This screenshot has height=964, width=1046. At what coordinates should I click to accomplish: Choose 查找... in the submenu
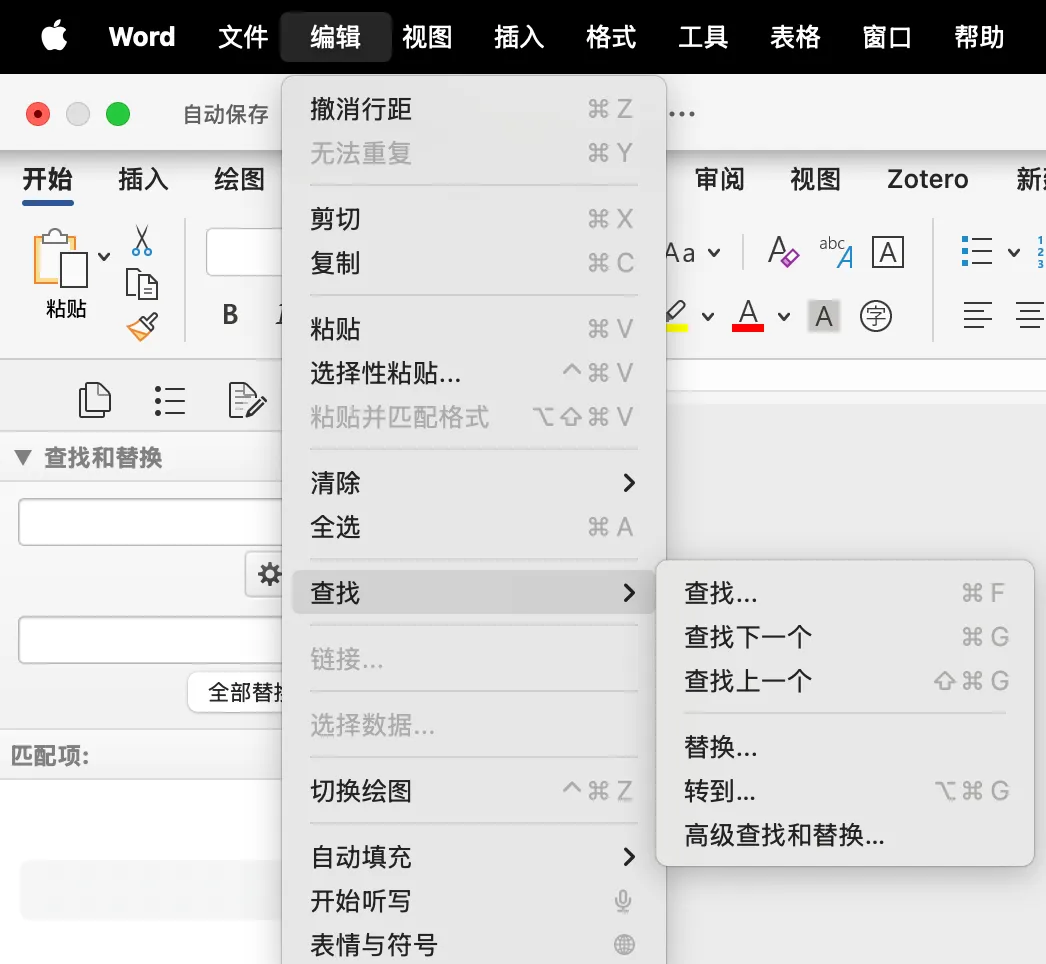845,592
